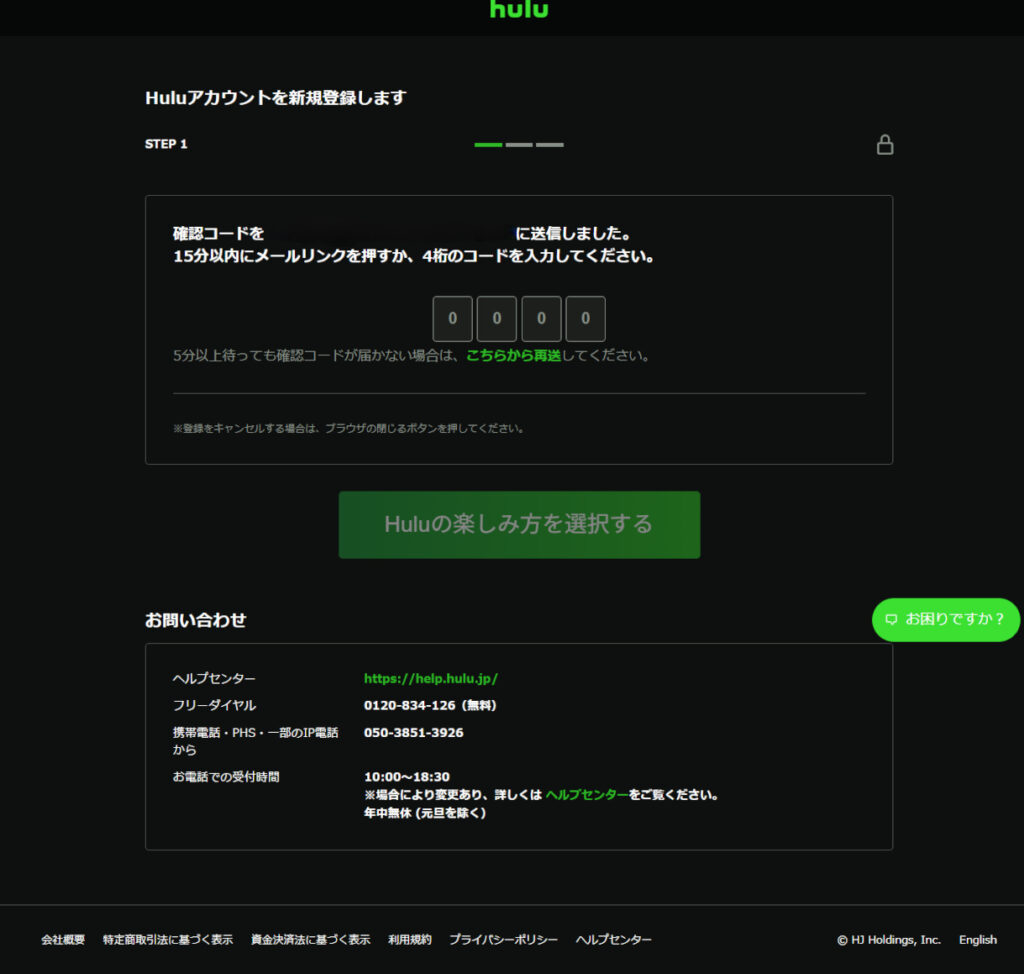This screenshot has width=1024, height=974.
Task: Open the https://help.hulu.jp/ link
Action: tap(431, 679)
